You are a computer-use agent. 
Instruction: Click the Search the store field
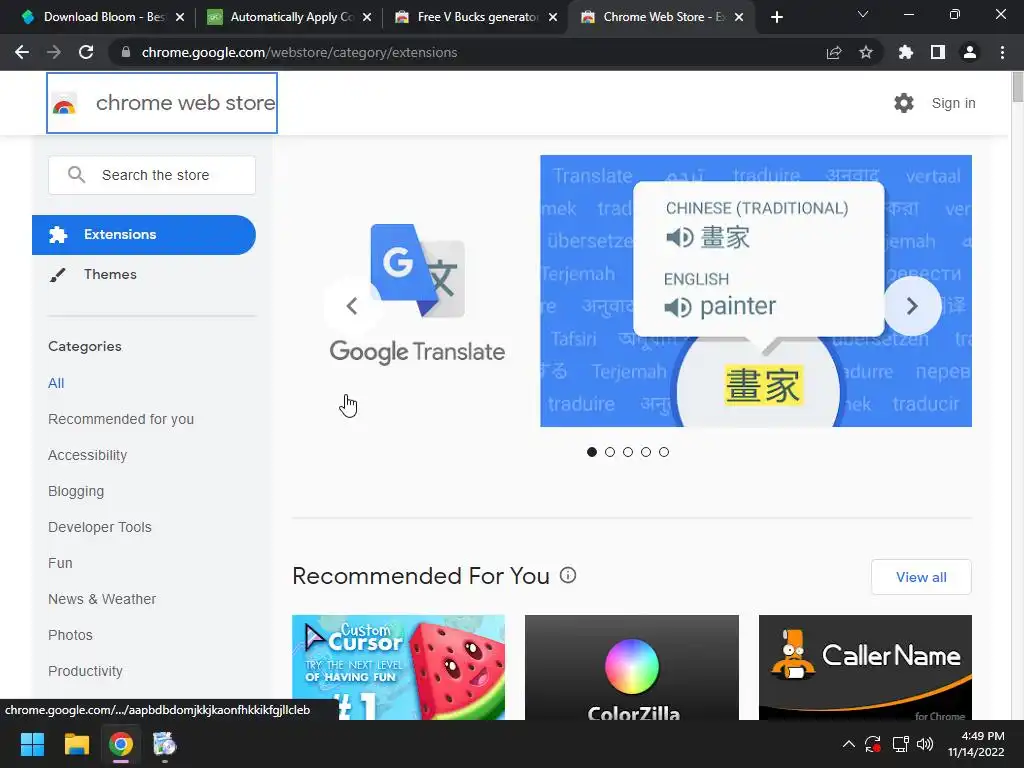point(152,175)
